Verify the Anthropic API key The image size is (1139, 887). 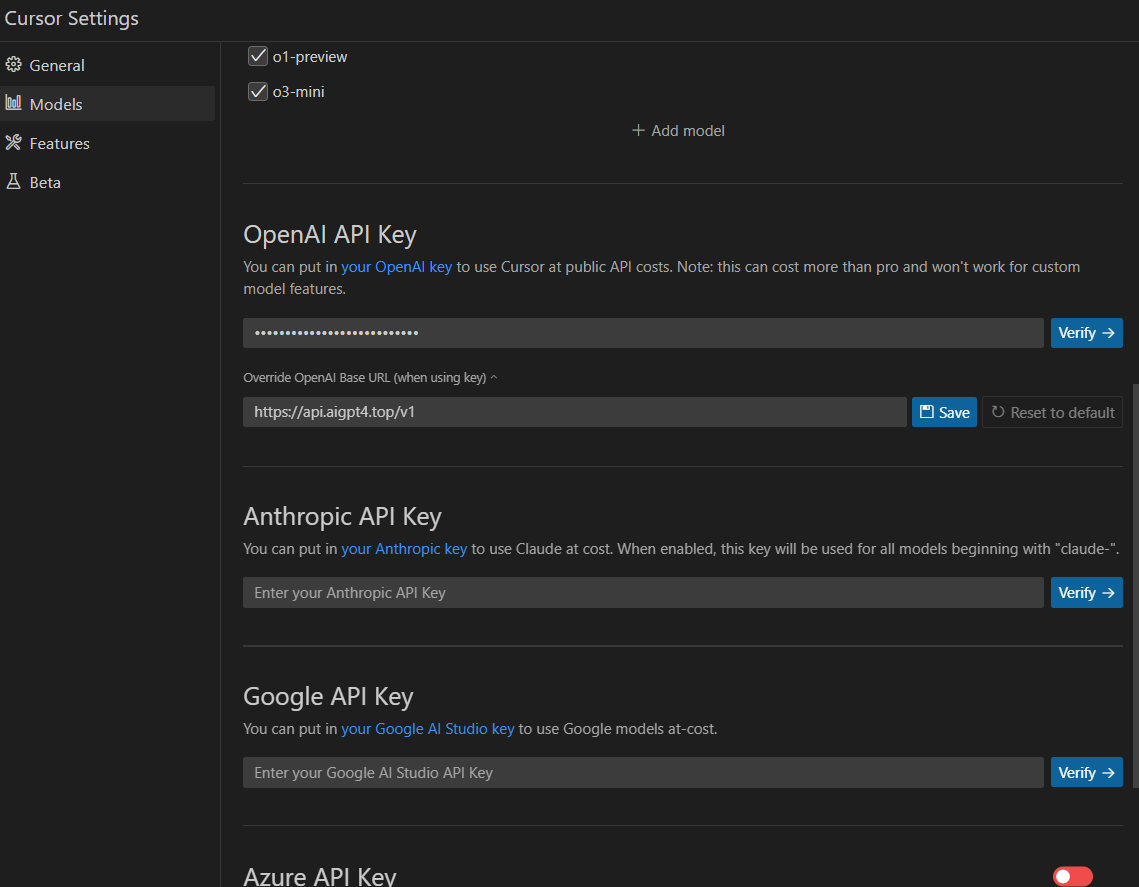point(1086,593)
